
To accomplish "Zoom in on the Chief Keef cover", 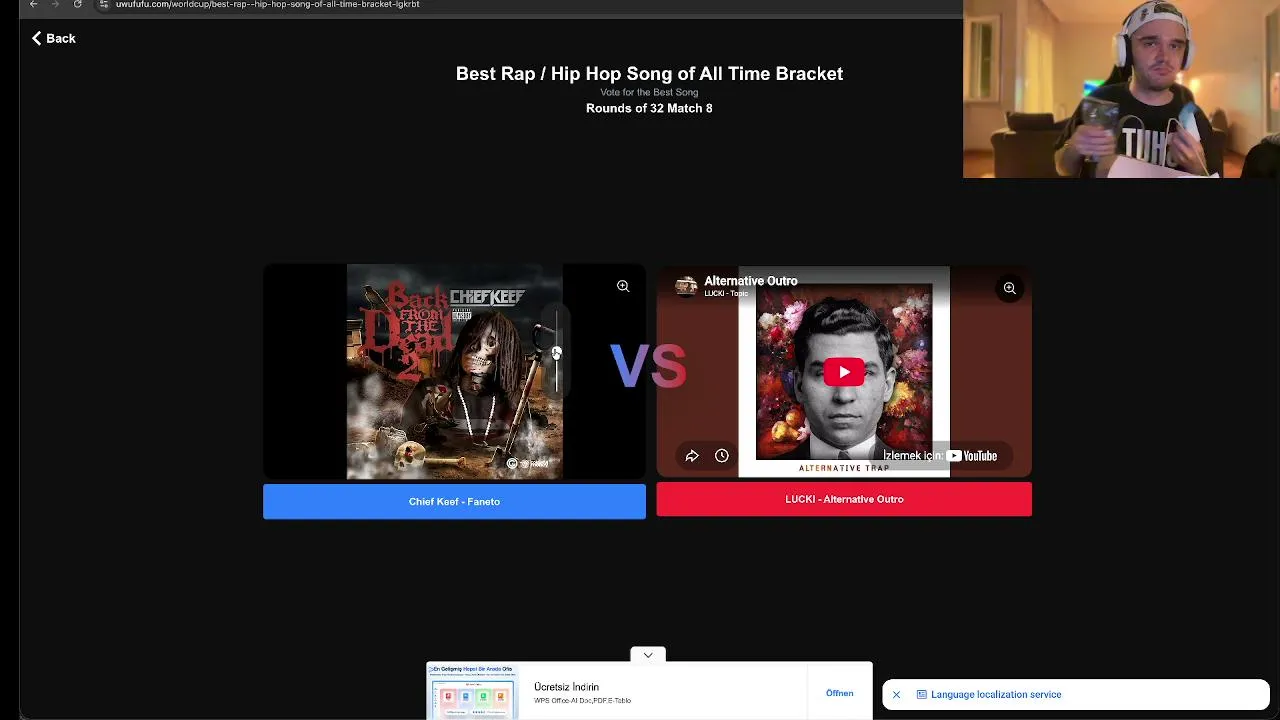I will pos(623,286).
